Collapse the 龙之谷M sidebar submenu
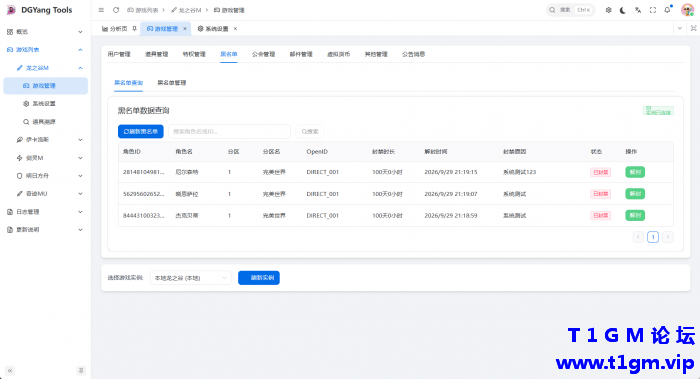 pos(45,68)
